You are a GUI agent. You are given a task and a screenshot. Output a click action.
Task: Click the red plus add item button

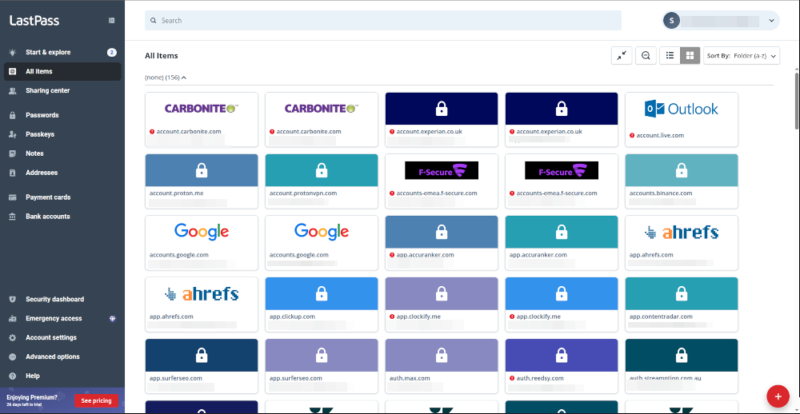[x=778, y=396]
